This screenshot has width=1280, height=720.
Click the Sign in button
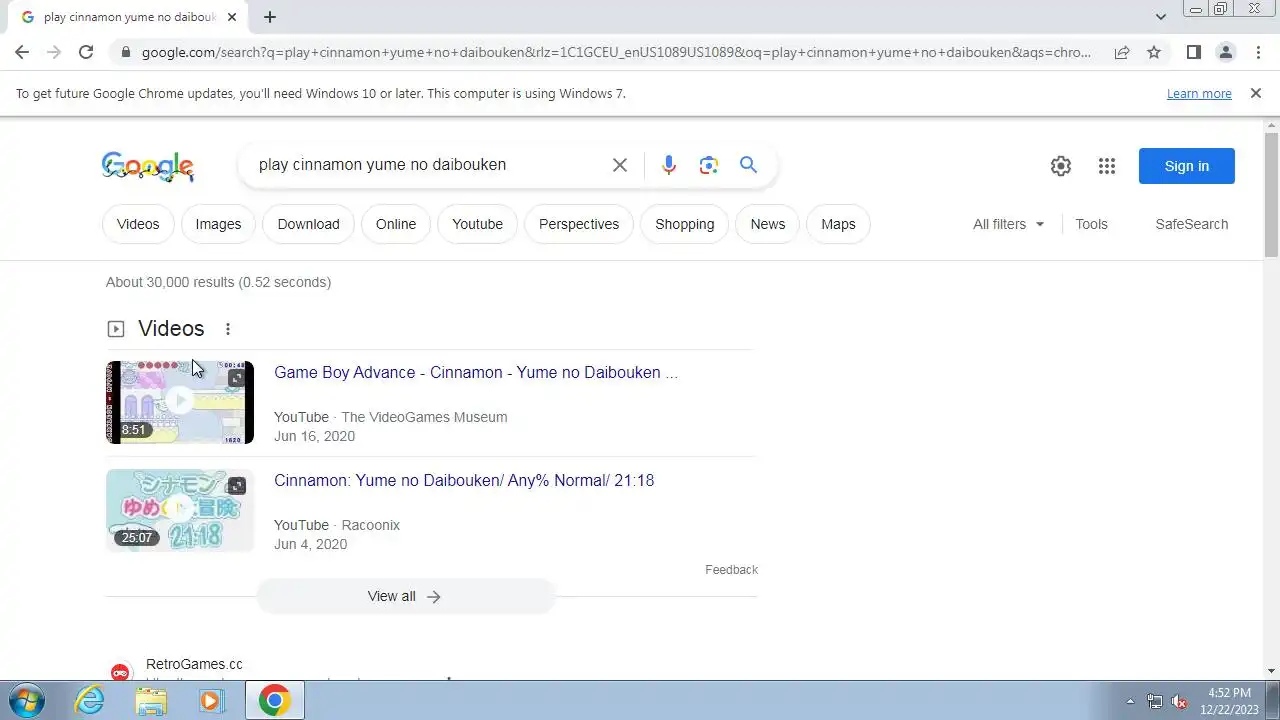pyautogui.click(x=1187, y=166)
